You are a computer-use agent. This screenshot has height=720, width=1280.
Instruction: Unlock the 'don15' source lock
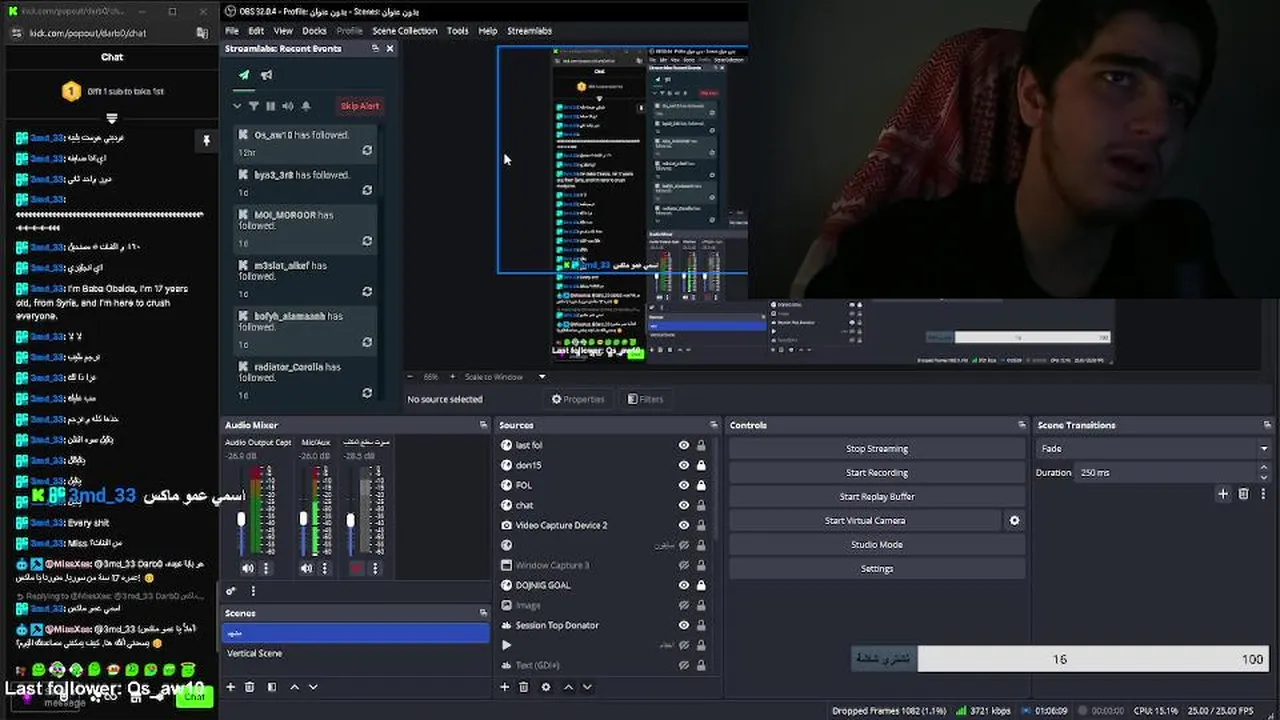pos(701,466)
